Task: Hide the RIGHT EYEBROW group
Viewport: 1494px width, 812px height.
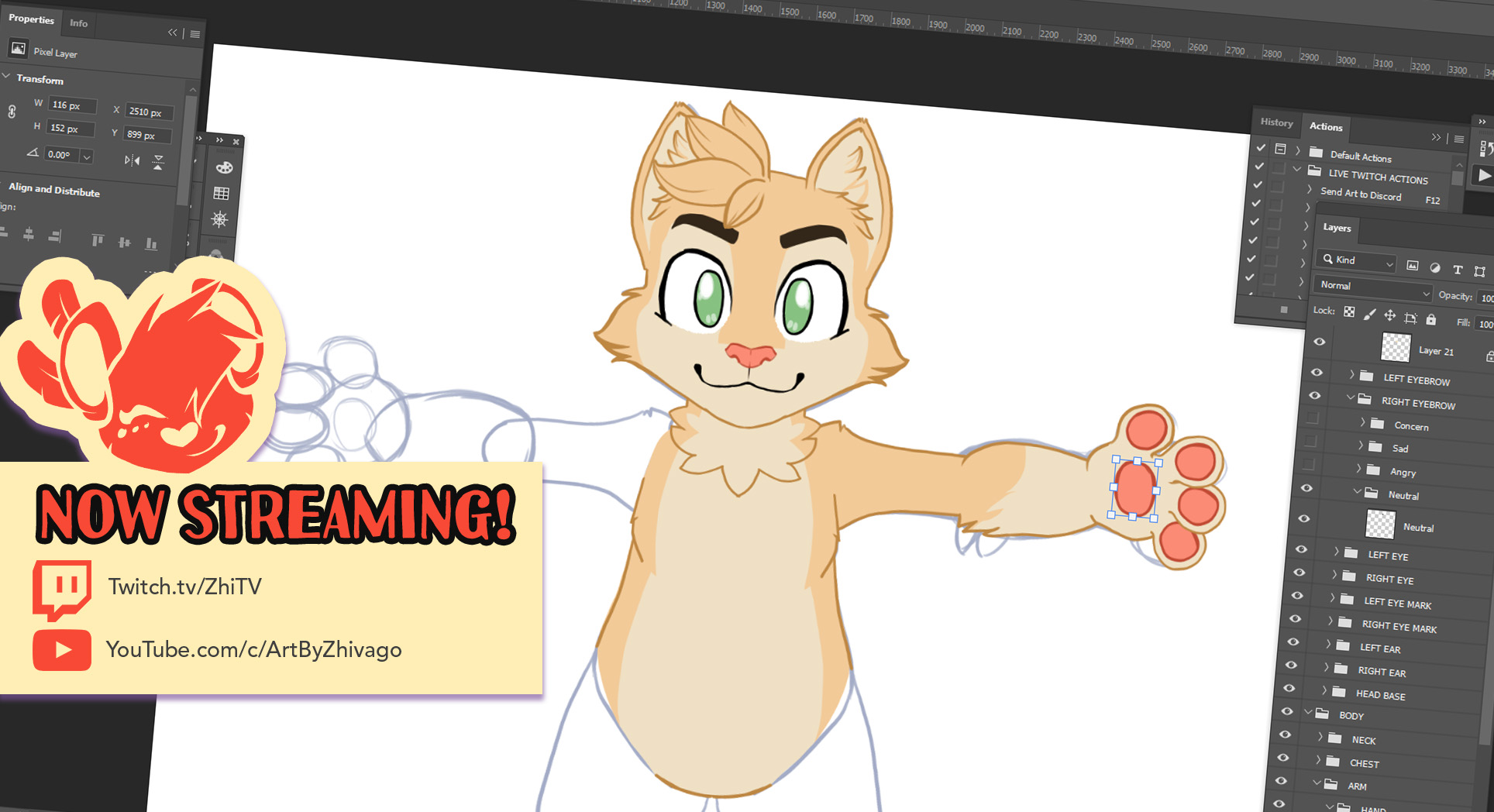Action: [x=1315, y=395]
